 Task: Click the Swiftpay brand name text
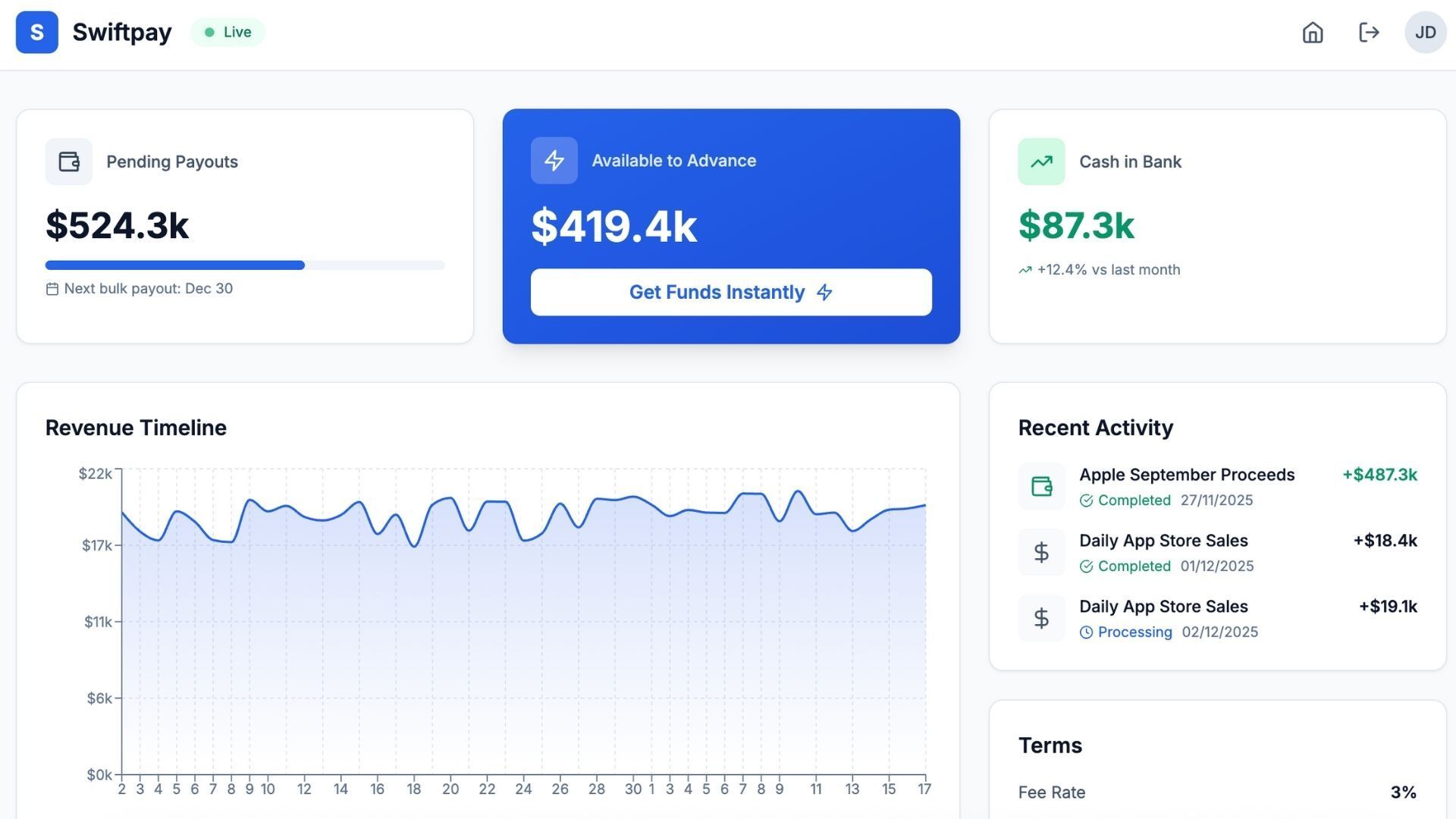(x=122, y=33)
